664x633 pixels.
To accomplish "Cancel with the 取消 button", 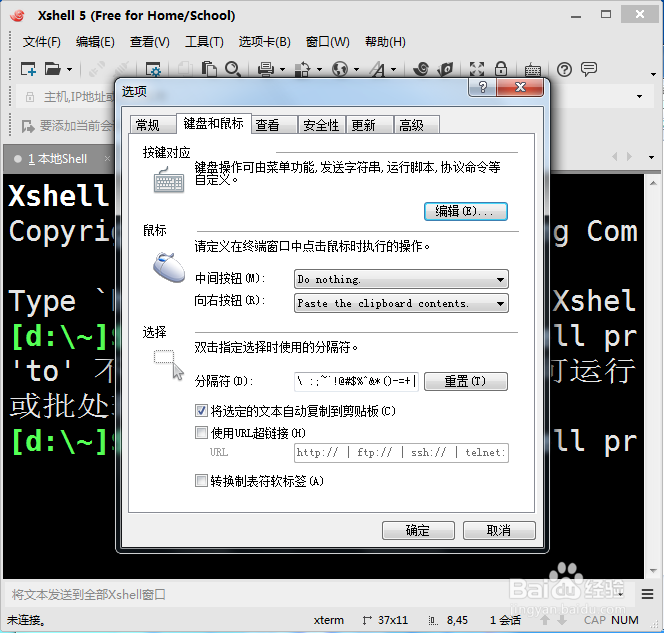I will click(x=499, y=530).
